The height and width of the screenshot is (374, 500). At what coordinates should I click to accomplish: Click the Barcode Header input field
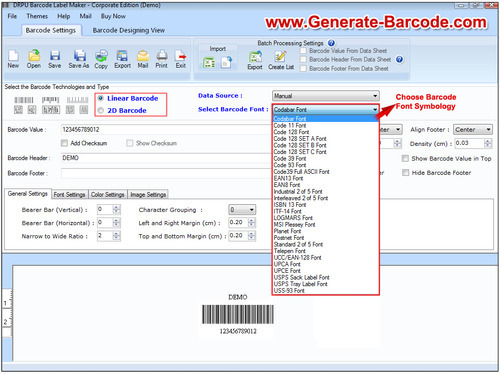coord(166,158)
